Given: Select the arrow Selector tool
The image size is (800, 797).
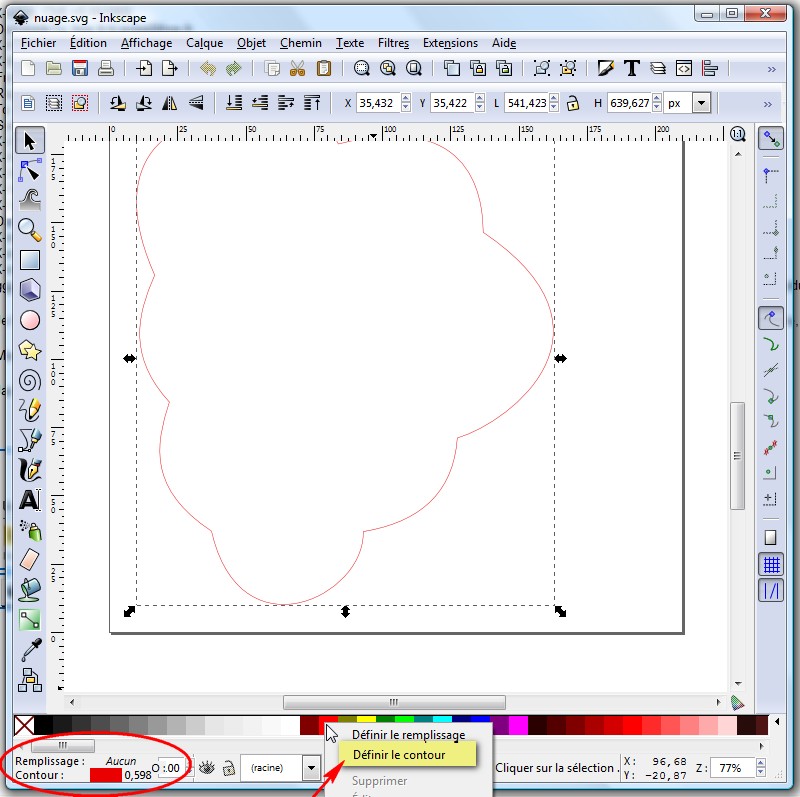Looking at the screenshot, I should [30, 141].
